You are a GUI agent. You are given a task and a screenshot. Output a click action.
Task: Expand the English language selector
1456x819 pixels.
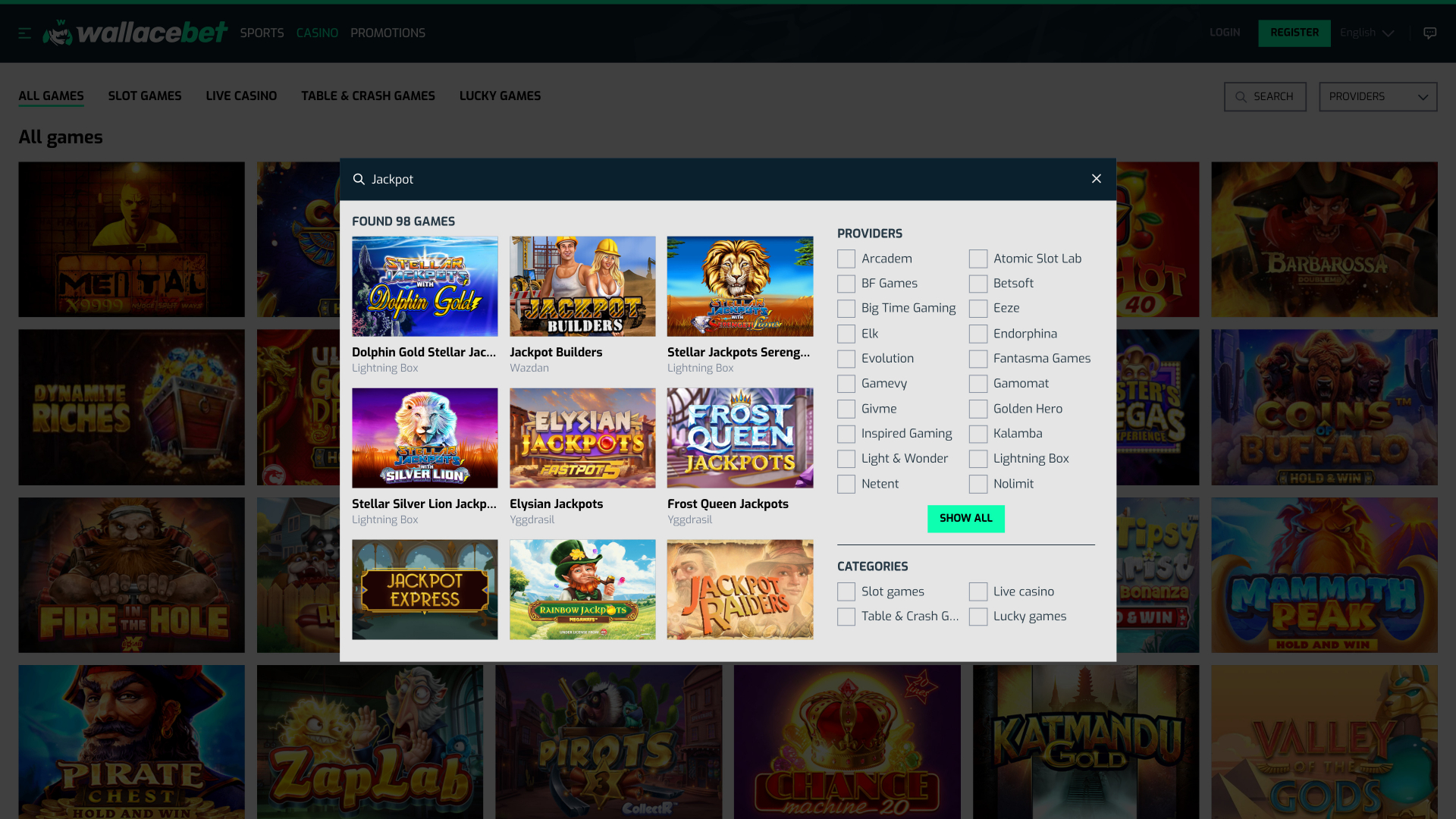[x=1366, y=33]
